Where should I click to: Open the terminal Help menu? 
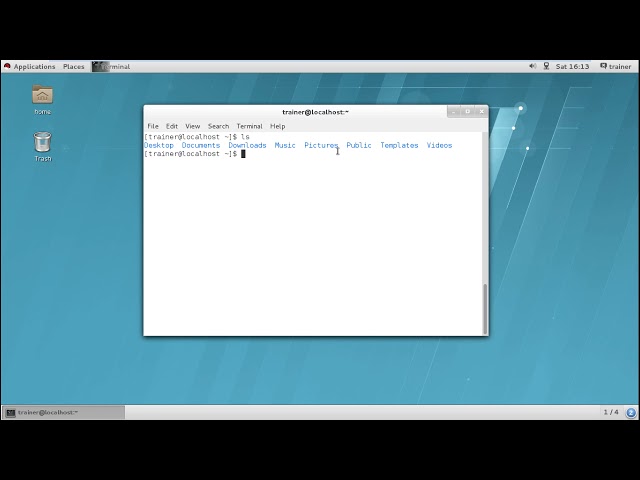pyautogui.click(x=278, y=126)
